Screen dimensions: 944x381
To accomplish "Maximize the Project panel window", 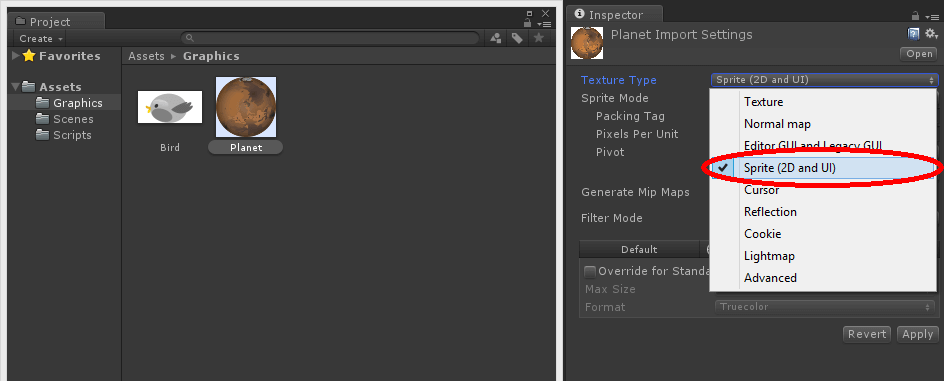I will tap(529, 13).
